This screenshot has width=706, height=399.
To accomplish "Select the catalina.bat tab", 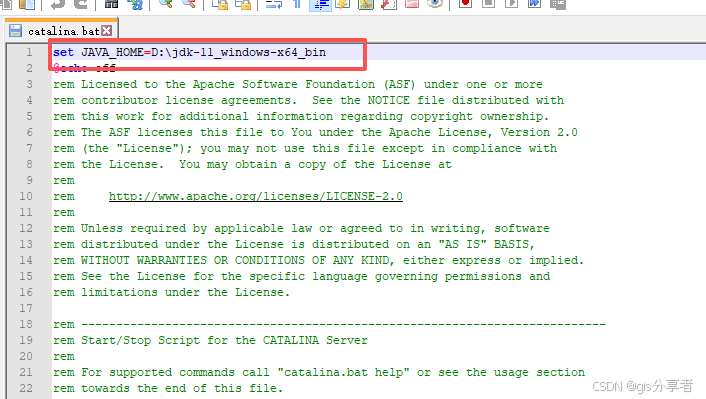I will click(62, 31).
